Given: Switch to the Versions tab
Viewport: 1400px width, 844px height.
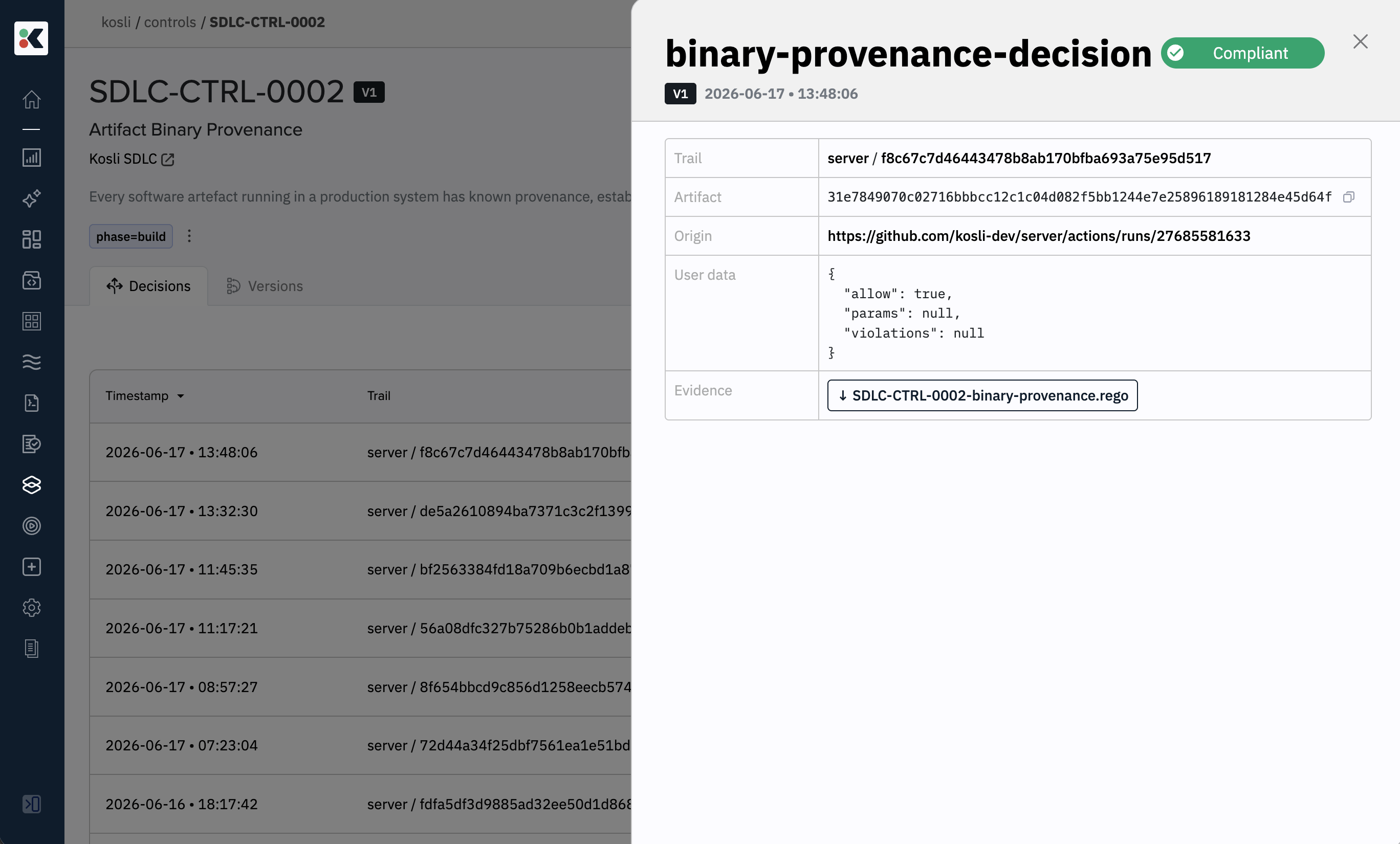Looking at the screenshot, I should (265, 286).
